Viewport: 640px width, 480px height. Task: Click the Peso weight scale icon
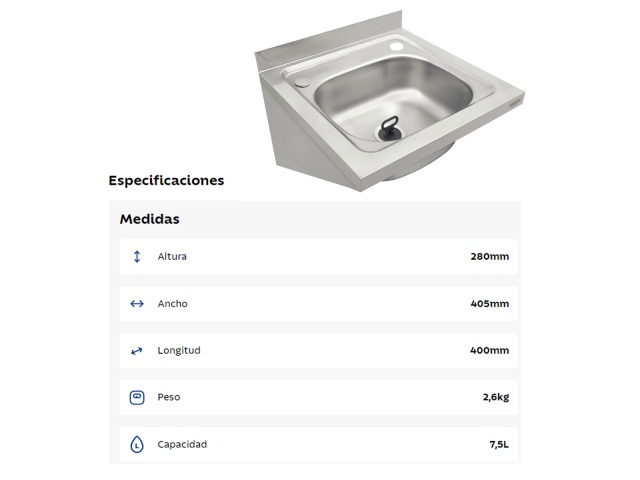pyautogui.click(x=137, y=398)
